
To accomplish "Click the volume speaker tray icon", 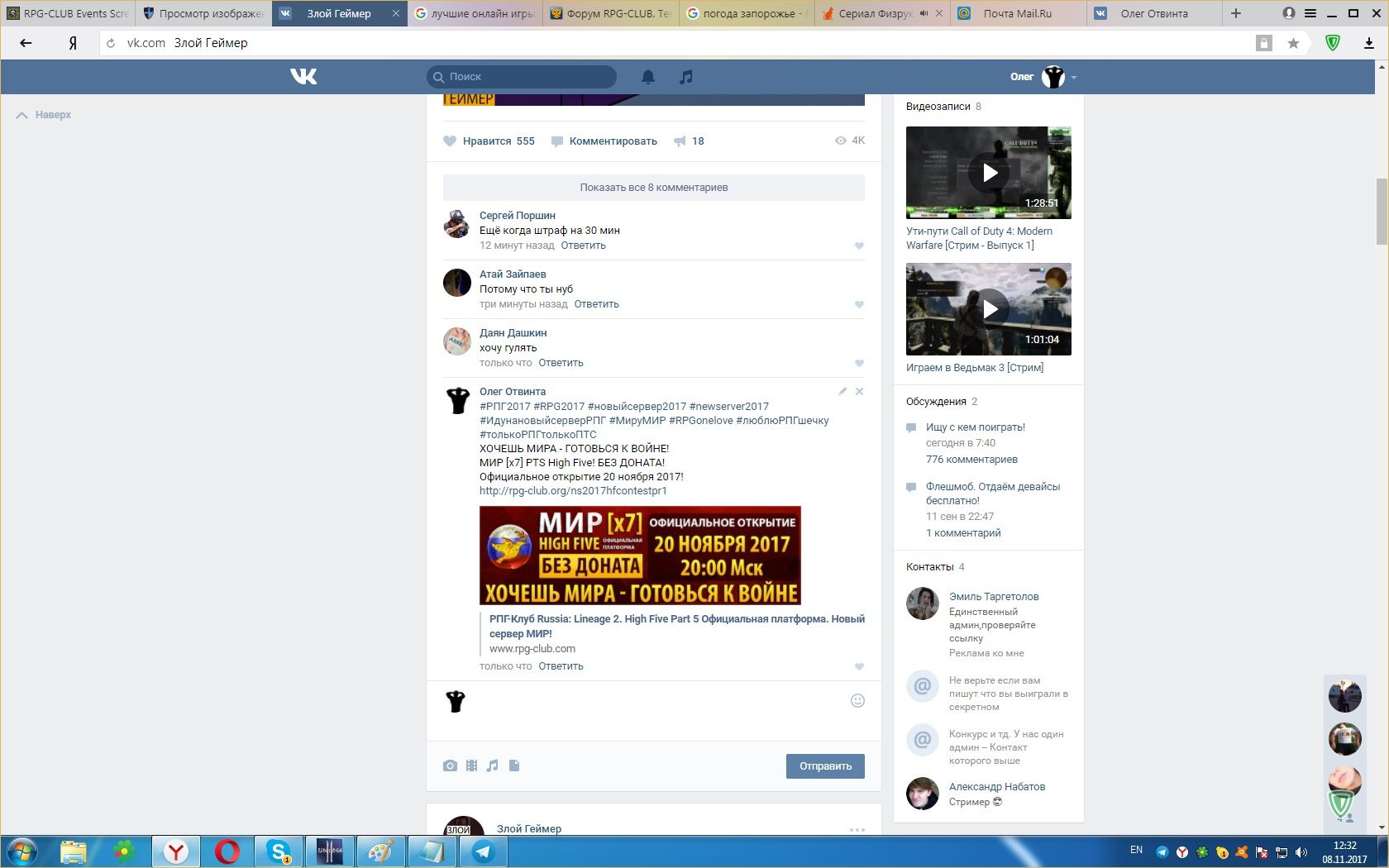I will pyautogui.click(x=1301, y=852).
